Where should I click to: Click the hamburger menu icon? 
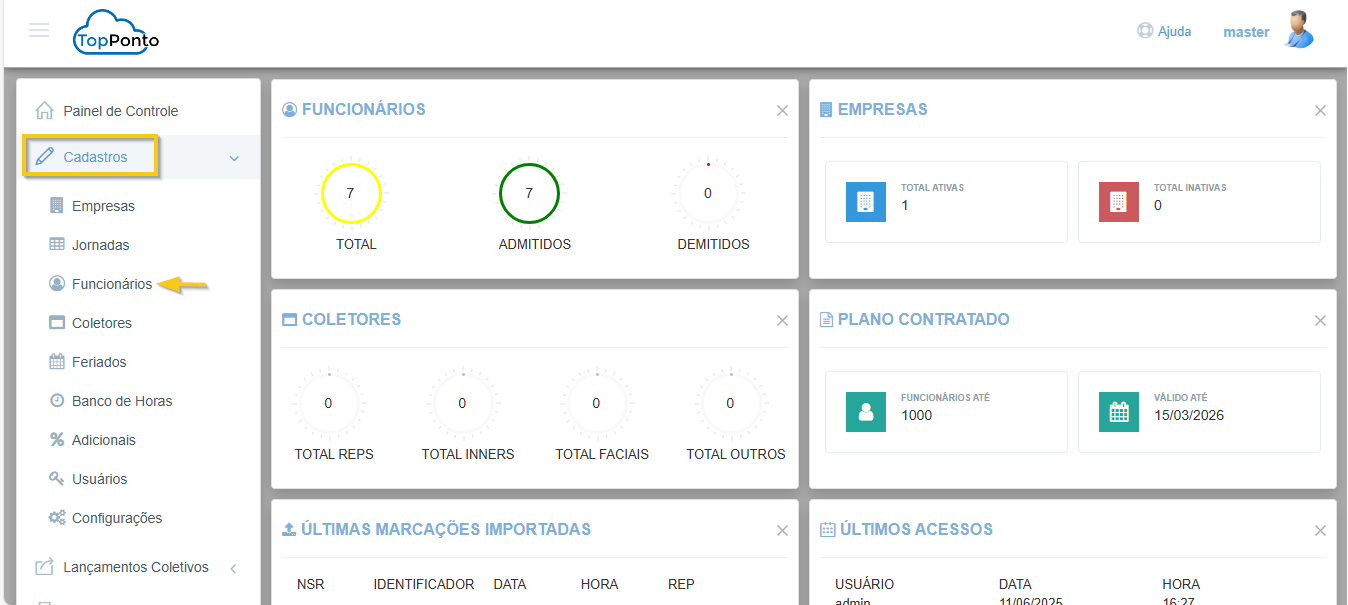(x=39, y=30)
